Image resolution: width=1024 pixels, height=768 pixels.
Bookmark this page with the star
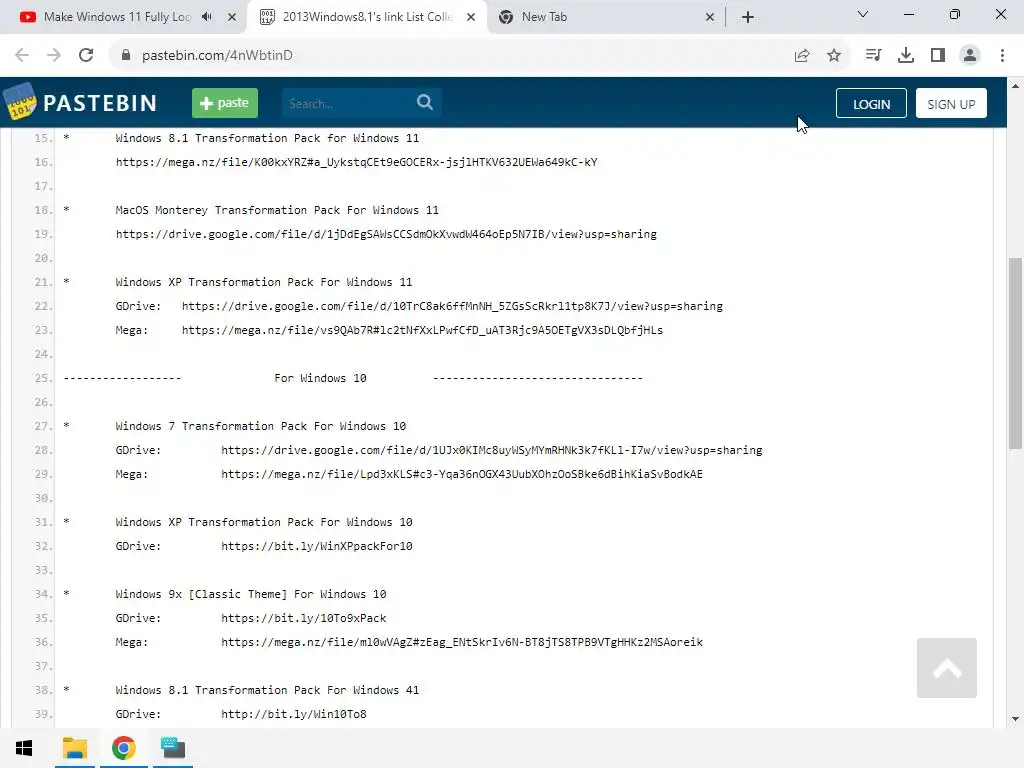click(834, 56)
